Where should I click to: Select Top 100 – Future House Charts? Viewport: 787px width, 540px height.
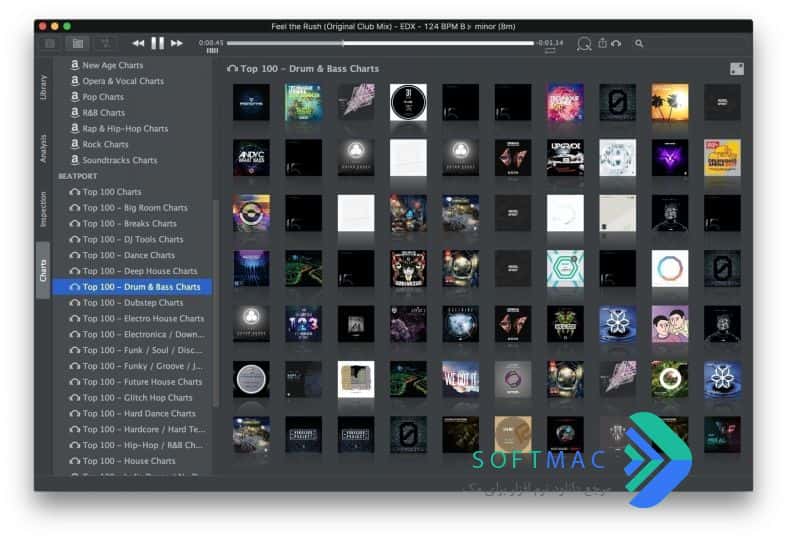point(136,382)
